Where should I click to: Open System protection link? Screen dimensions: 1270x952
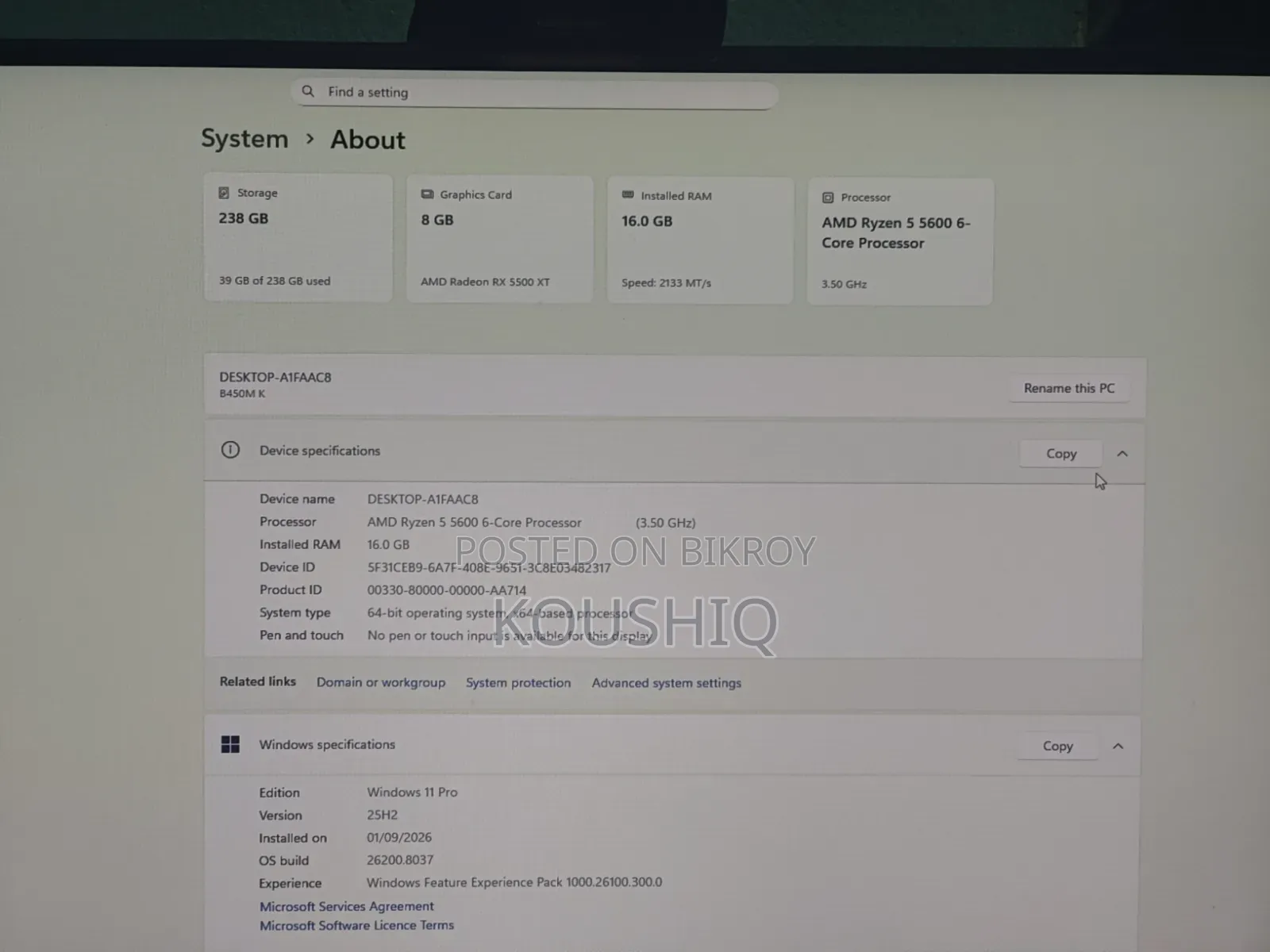(x=518, y=682)
